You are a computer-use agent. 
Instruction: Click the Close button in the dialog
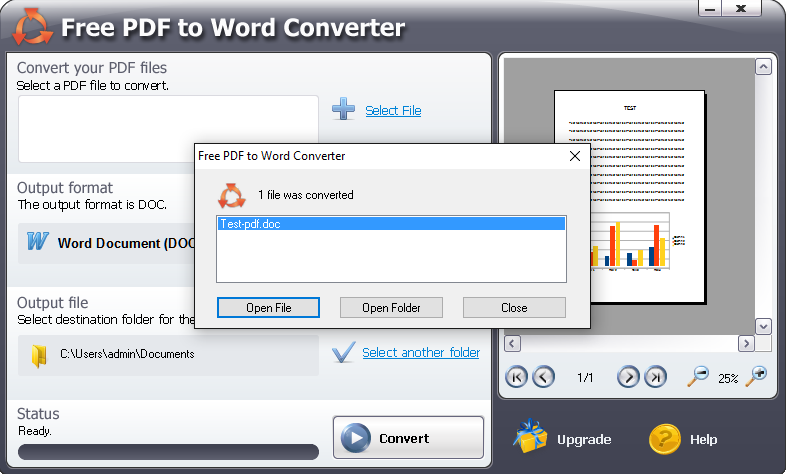[514, 308]
